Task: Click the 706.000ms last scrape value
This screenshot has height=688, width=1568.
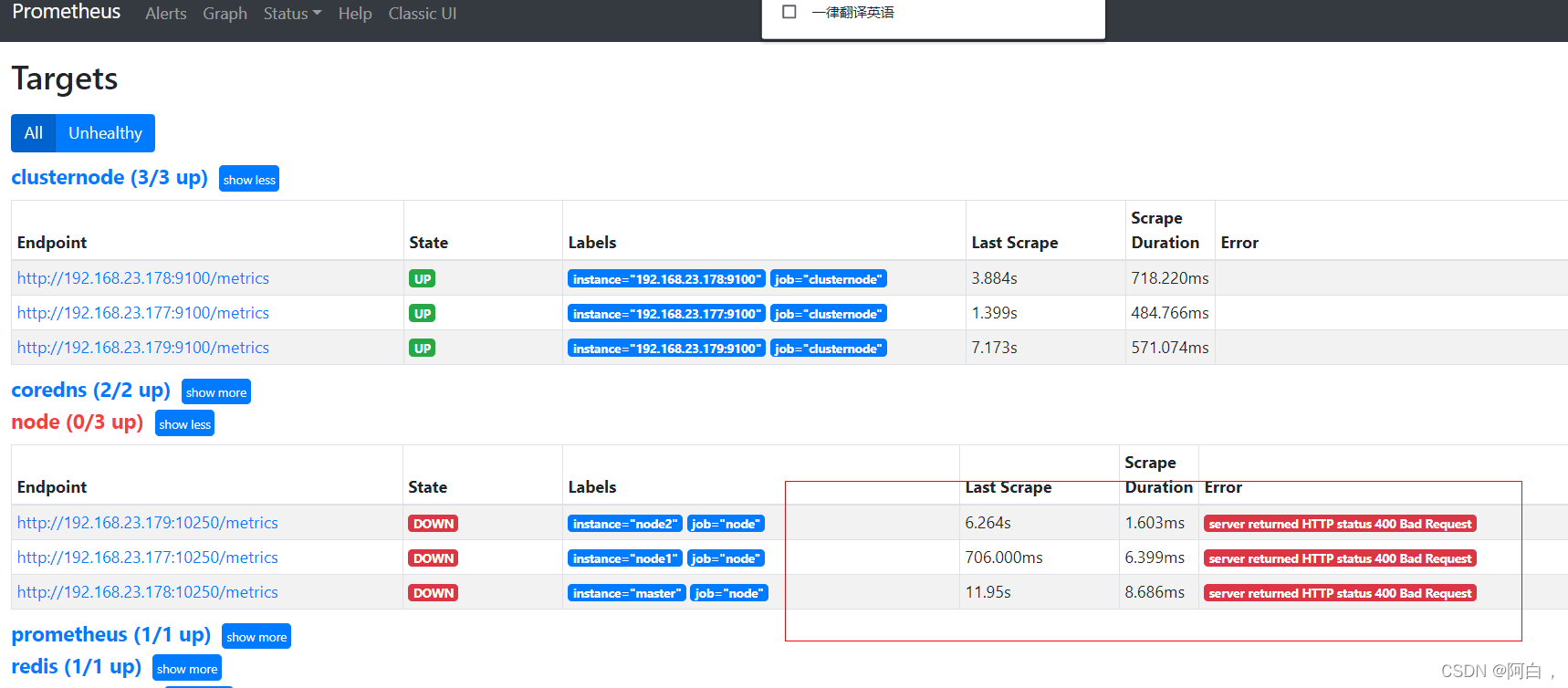Action: [x=1004, y=558]
